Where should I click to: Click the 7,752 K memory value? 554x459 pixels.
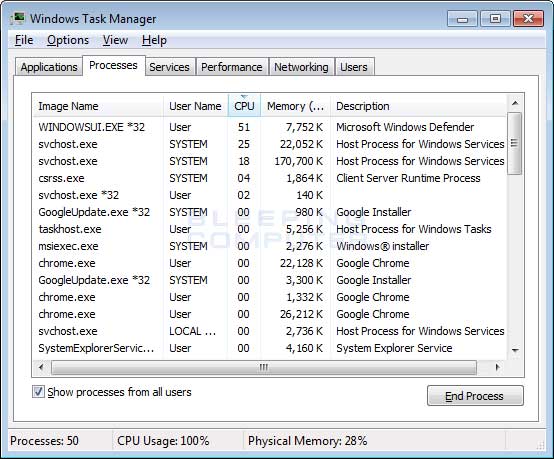304,127
